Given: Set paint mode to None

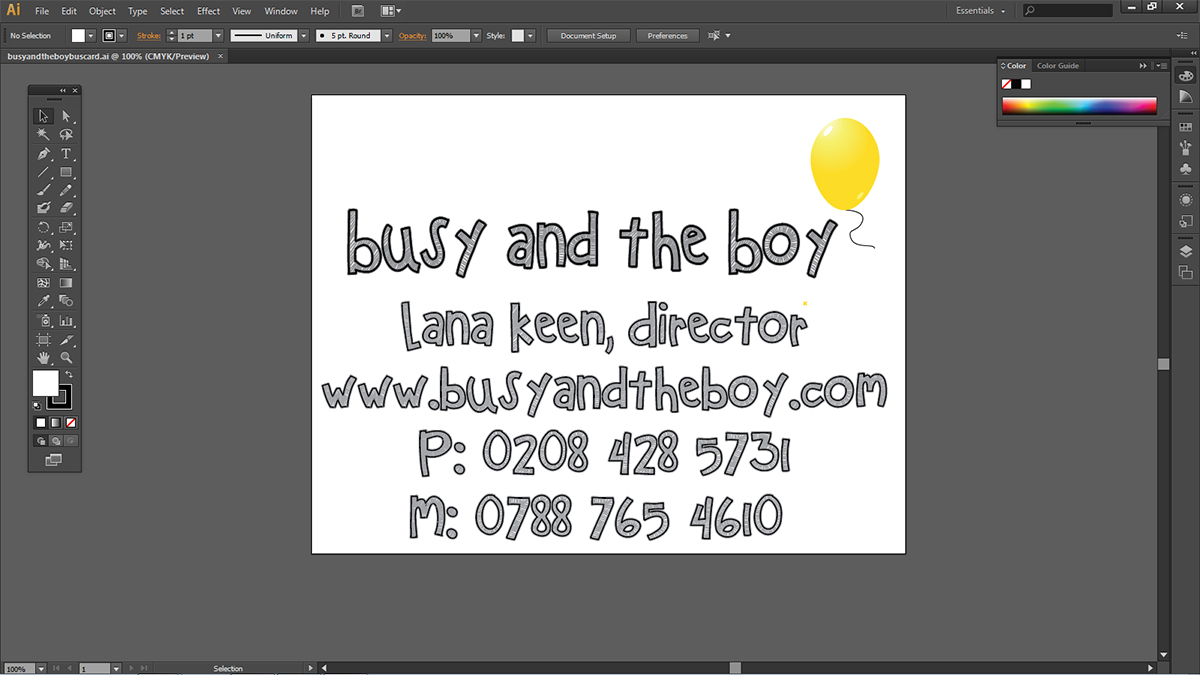Looking at the screenshot, I should [71, 423].
